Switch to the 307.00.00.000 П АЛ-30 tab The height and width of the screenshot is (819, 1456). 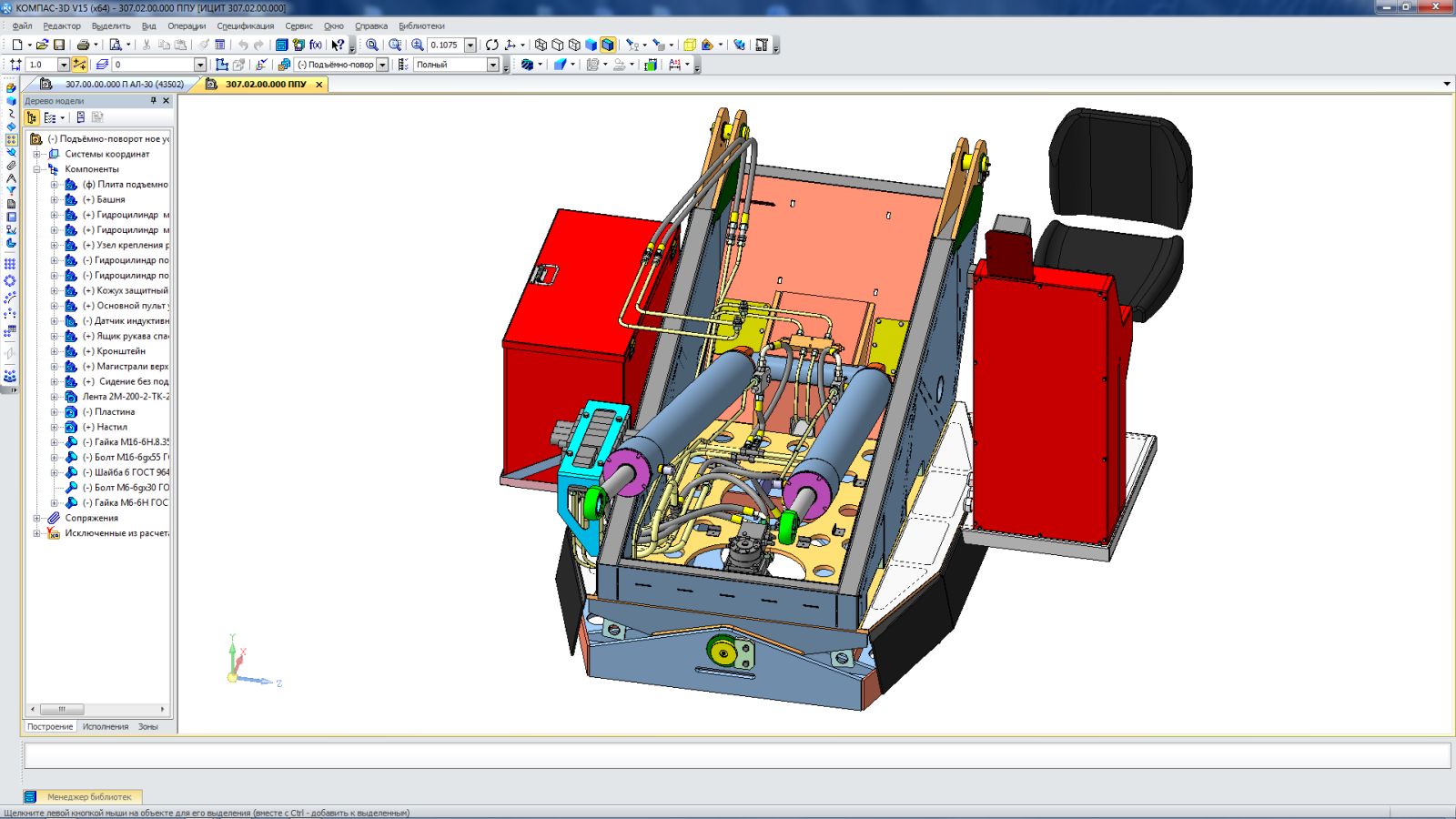(124, 84)
